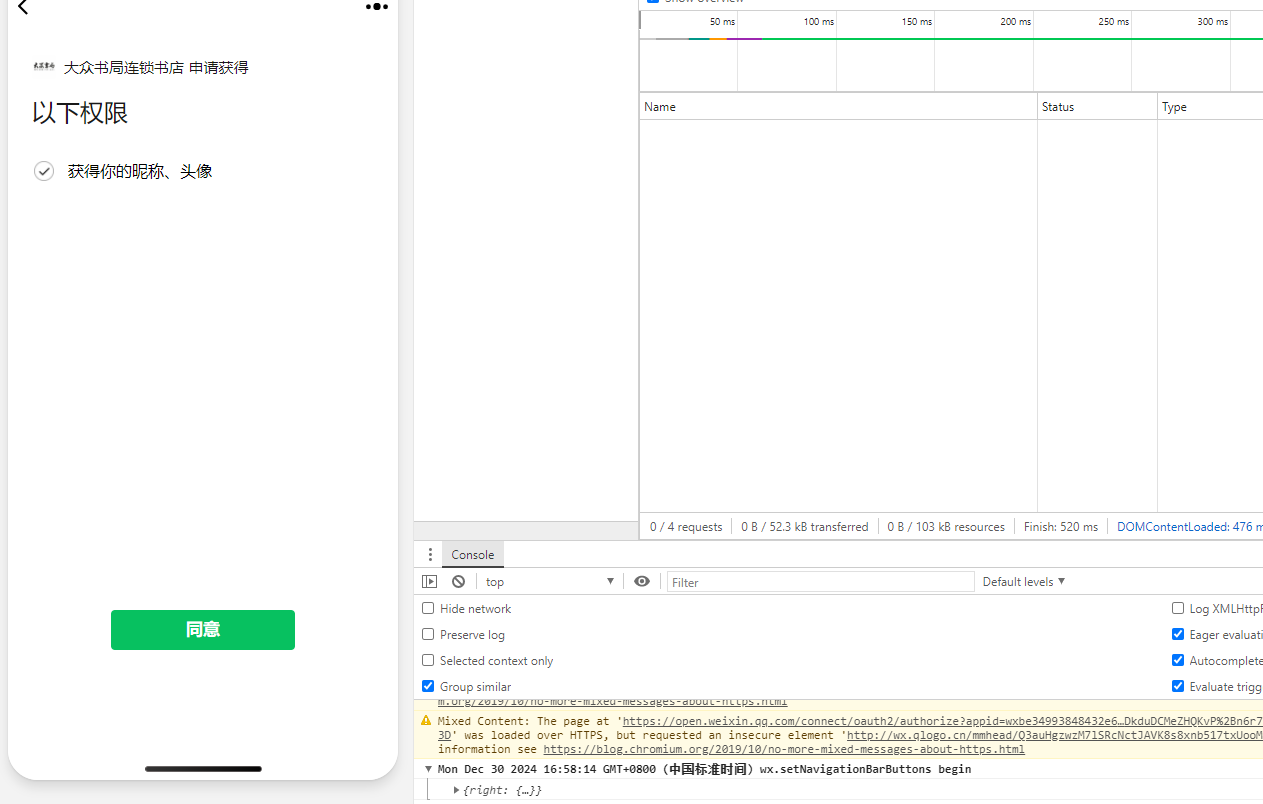This screenshot has width=1263, height=804.
Task: Open the wx.qlogo.cn mmhead image link
Action: click(1055, 735)
